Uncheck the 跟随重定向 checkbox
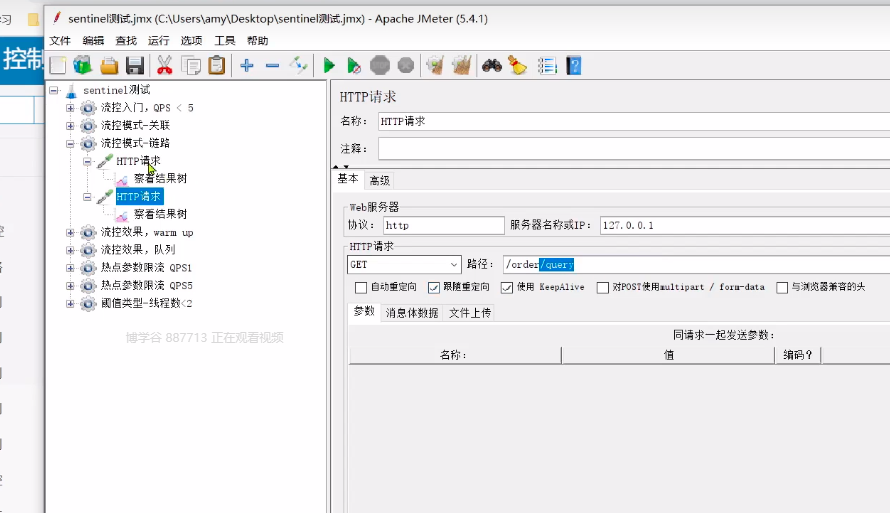 click(x=434, y=288)
